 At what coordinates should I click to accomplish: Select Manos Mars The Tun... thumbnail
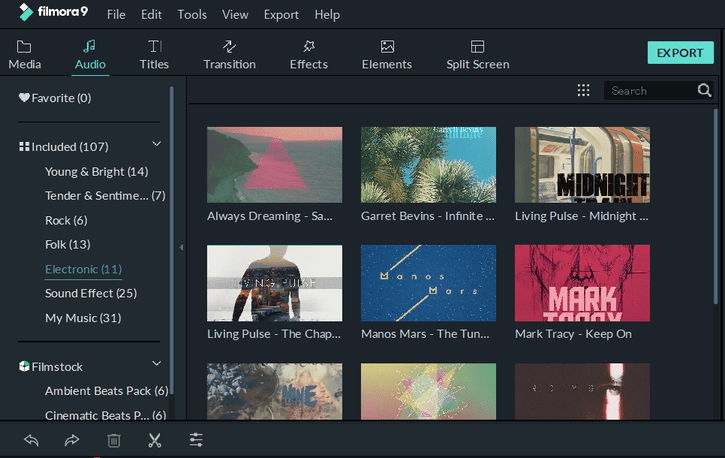(x=428, y=283)
